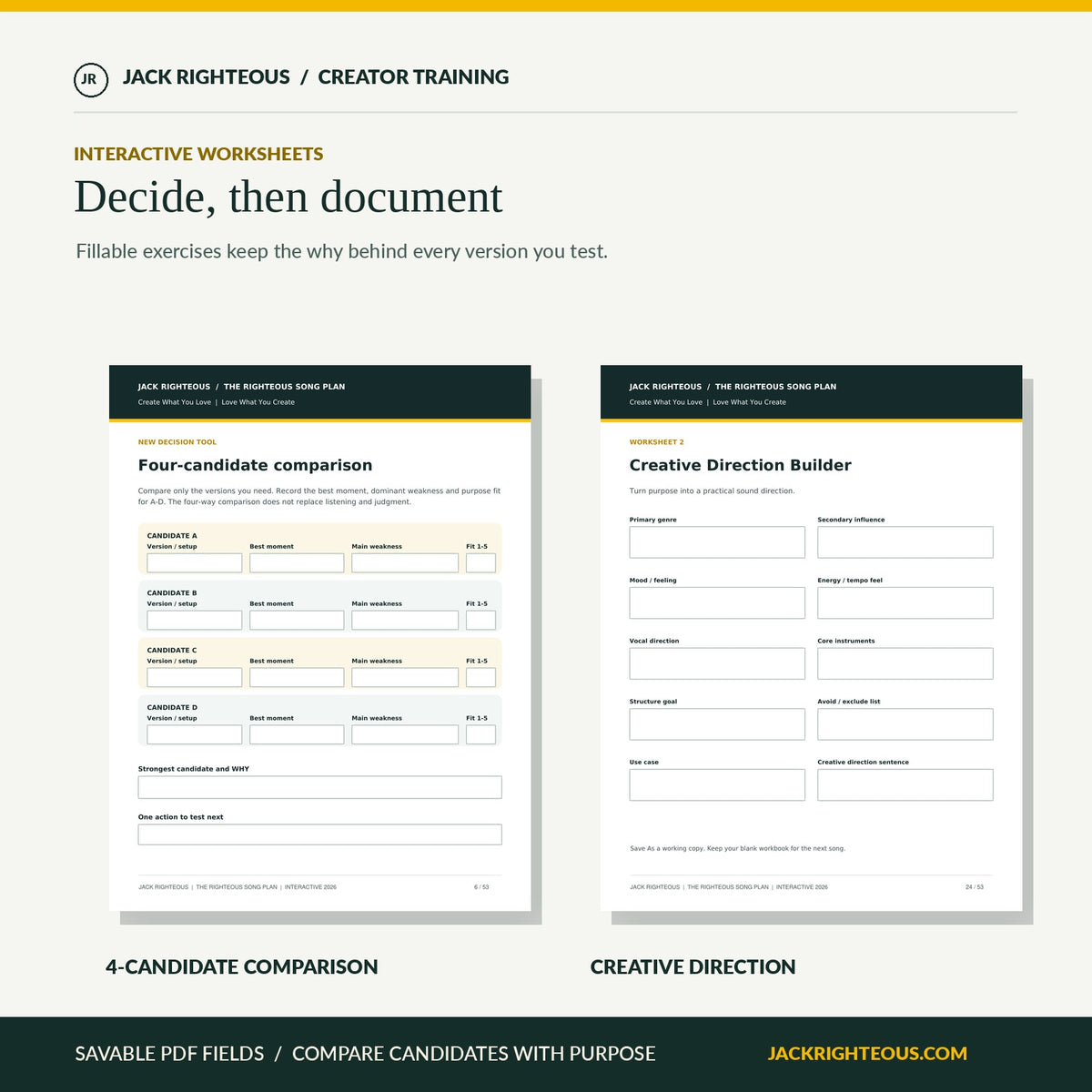Click the JR circle logo
Viewport: 1092px width, 1092px height.
90,79
